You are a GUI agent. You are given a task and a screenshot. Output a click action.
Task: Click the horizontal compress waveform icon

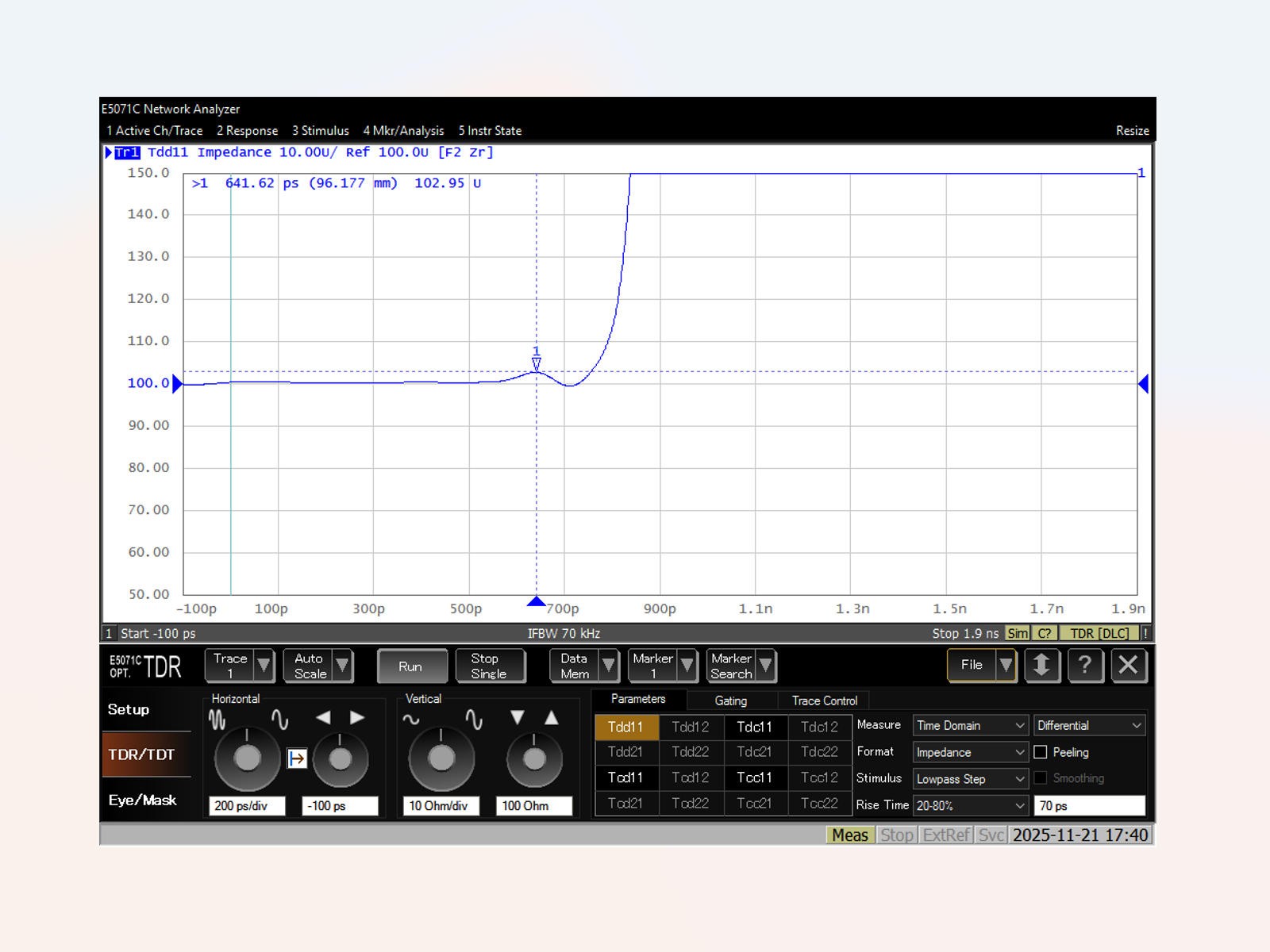pyautogui.click(x=217, y=720)
